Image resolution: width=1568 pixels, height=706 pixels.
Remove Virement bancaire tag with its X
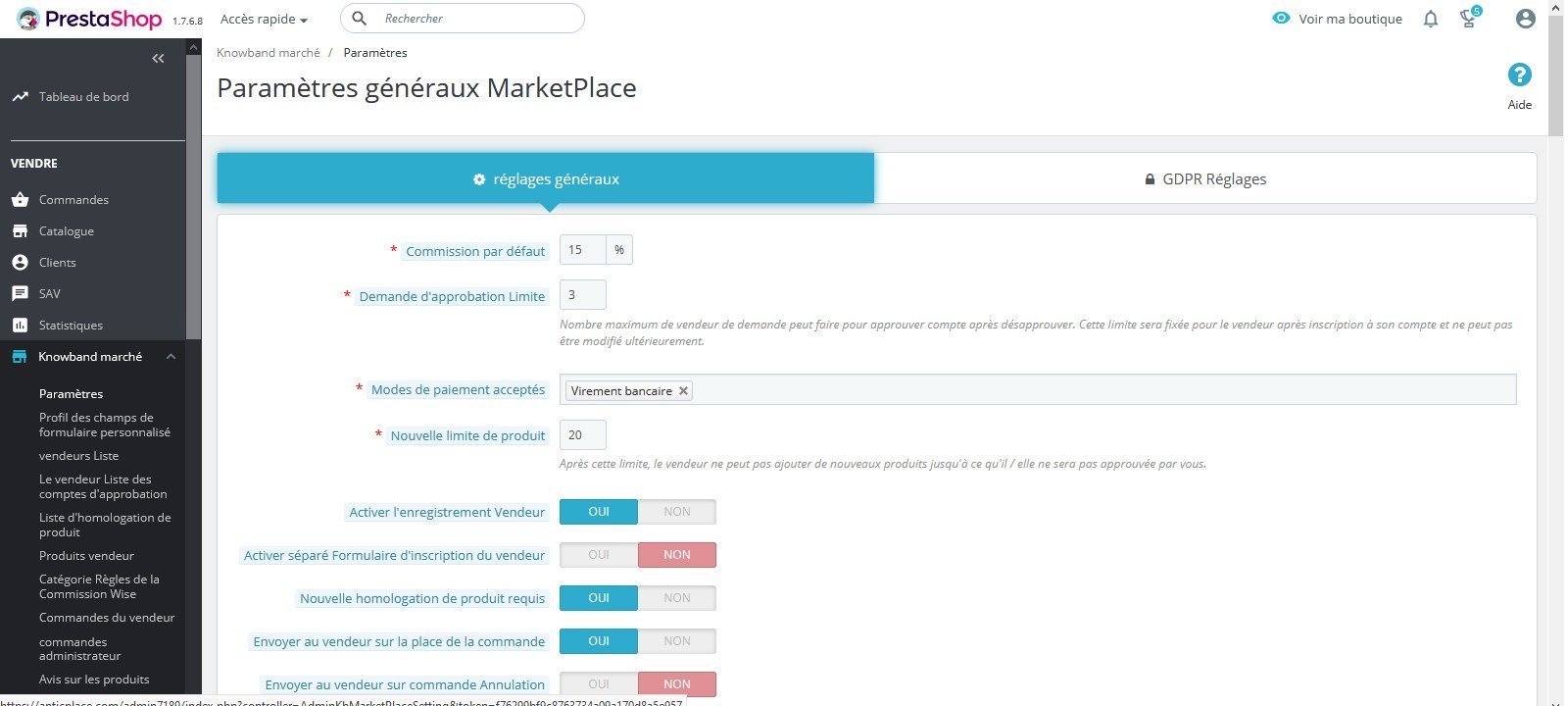click(683, 390)
